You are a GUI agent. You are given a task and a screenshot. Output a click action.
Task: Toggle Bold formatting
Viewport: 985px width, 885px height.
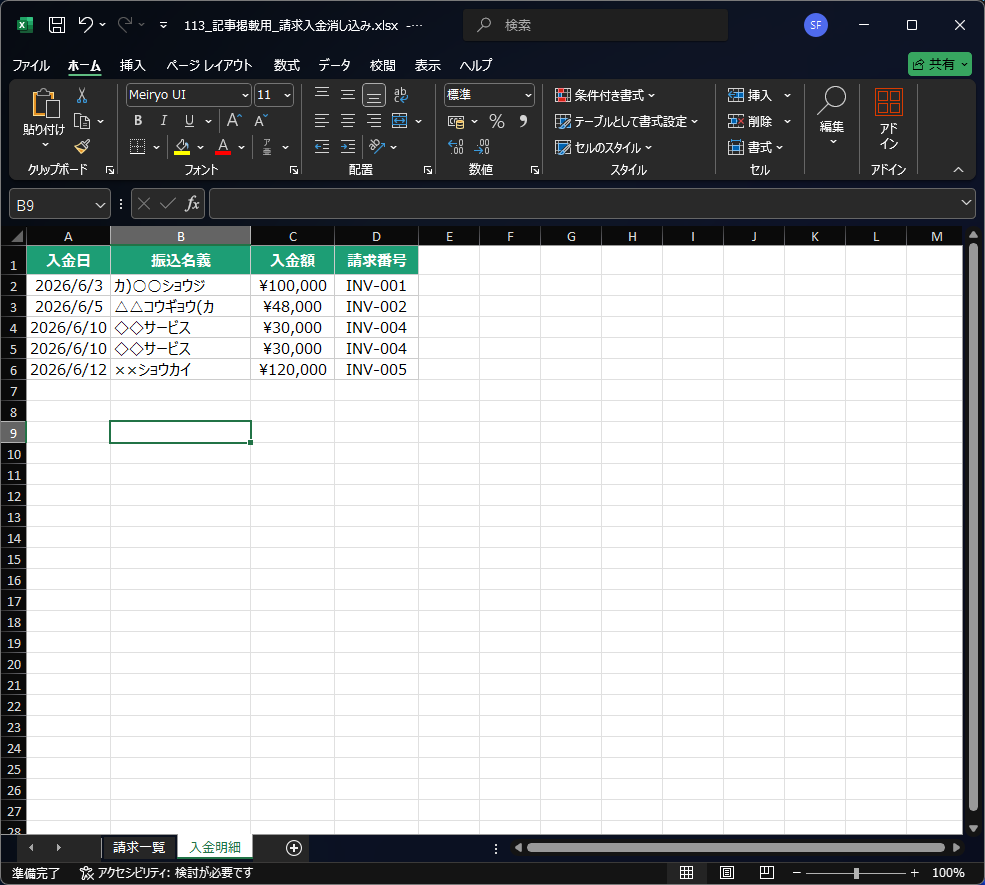click(138, 121)
